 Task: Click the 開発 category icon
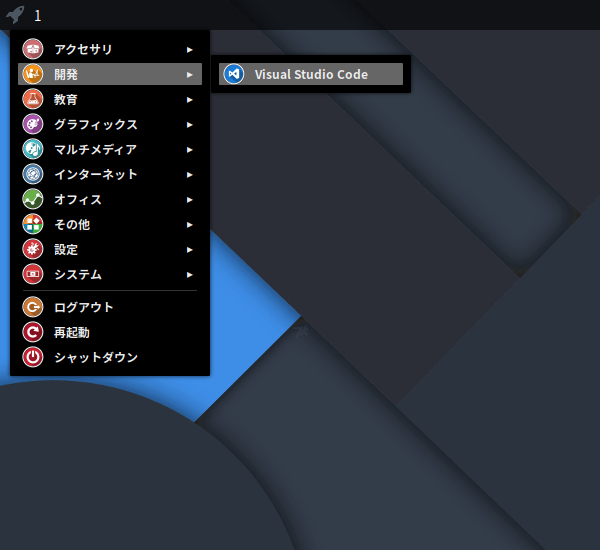click(x=33, y=74)
